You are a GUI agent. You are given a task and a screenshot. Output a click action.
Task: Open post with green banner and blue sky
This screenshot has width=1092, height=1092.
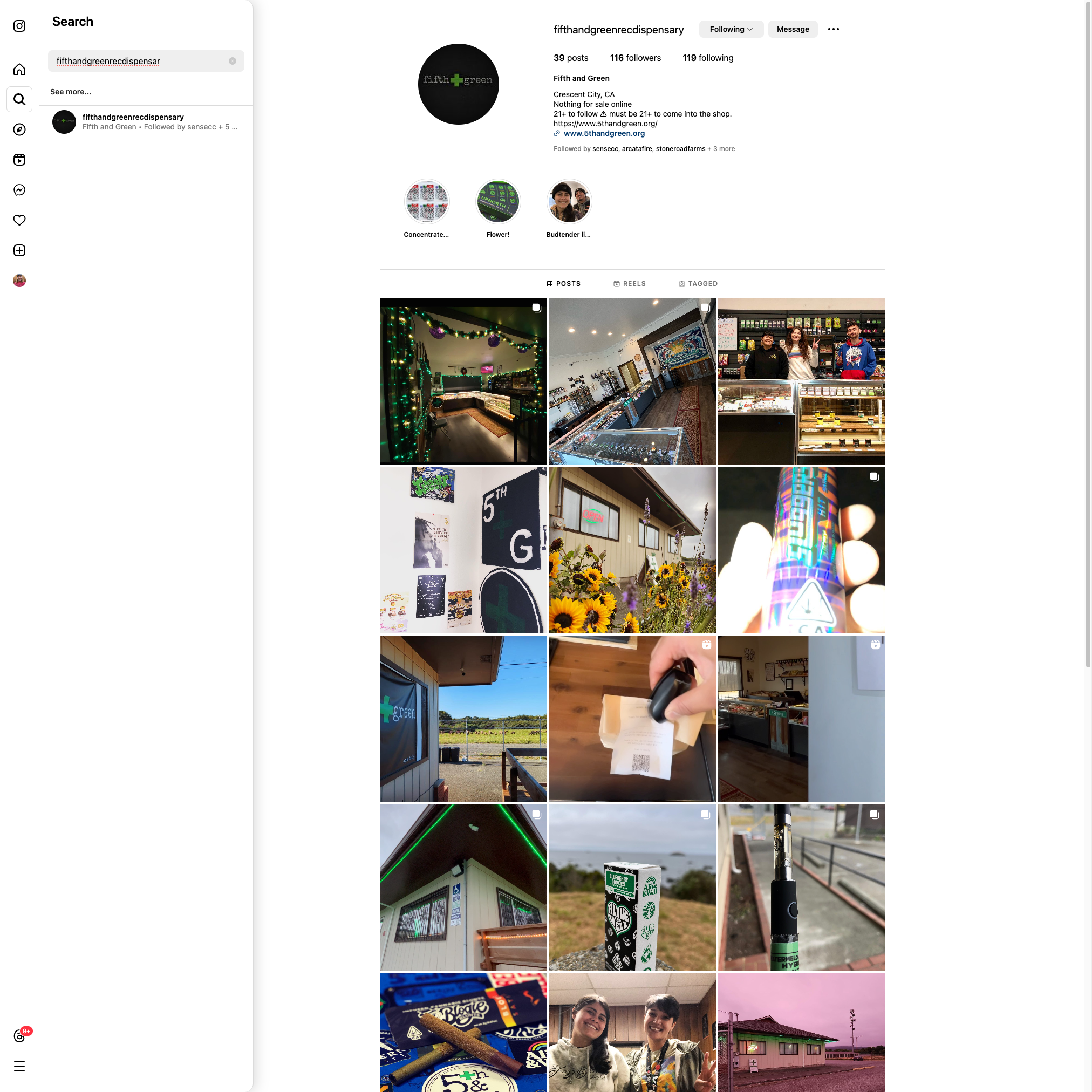tap(463, 719)
